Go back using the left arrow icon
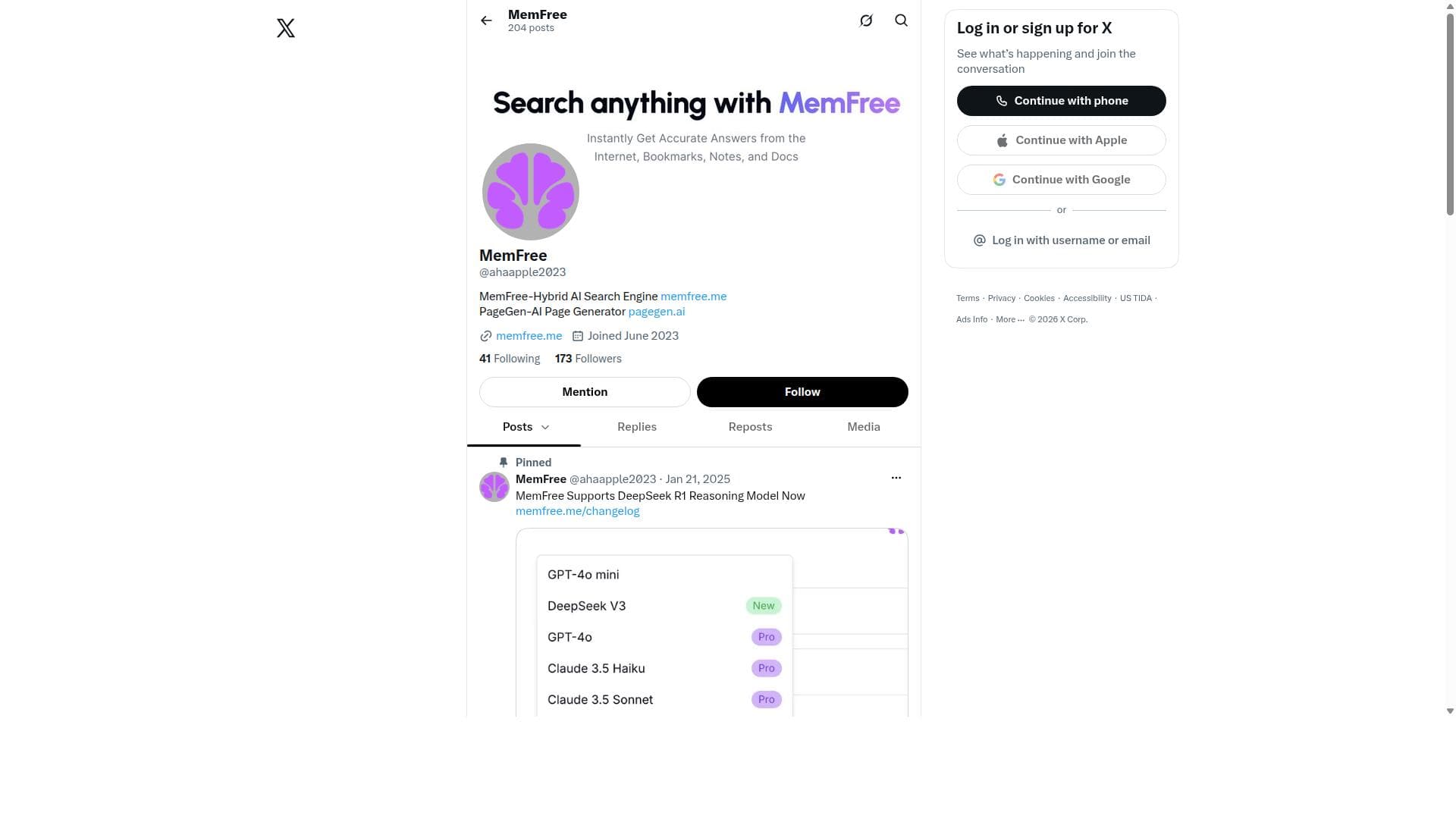 (486, 20)
